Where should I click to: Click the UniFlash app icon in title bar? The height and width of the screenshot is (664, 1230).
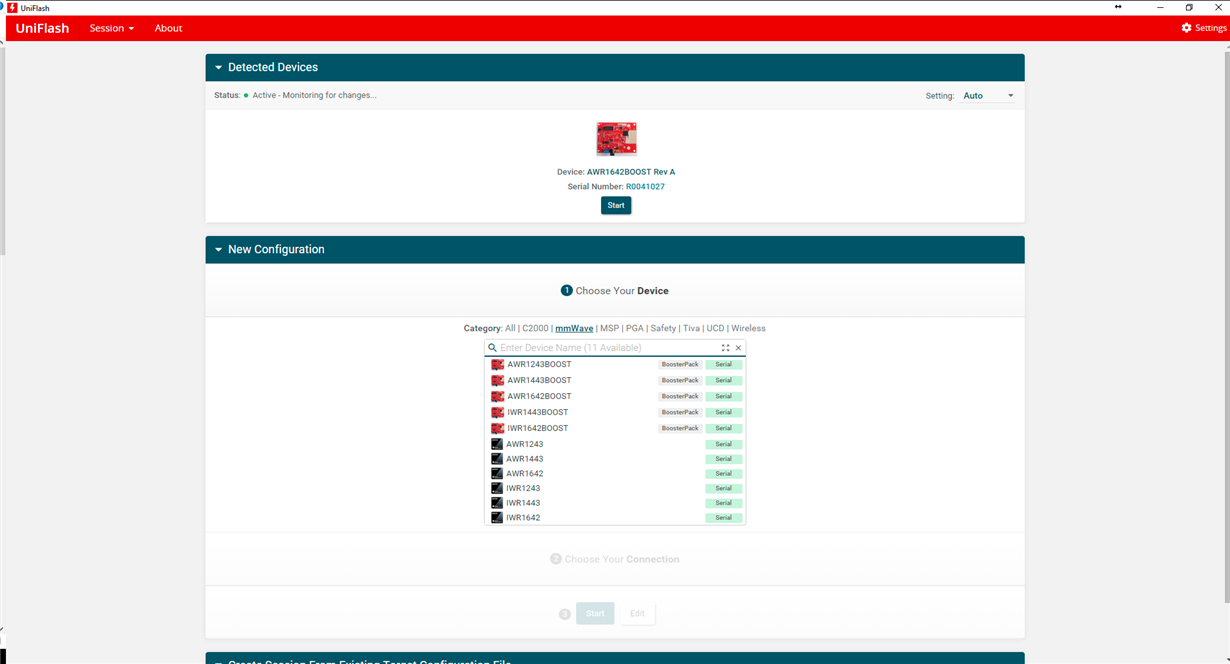point(12,7)
